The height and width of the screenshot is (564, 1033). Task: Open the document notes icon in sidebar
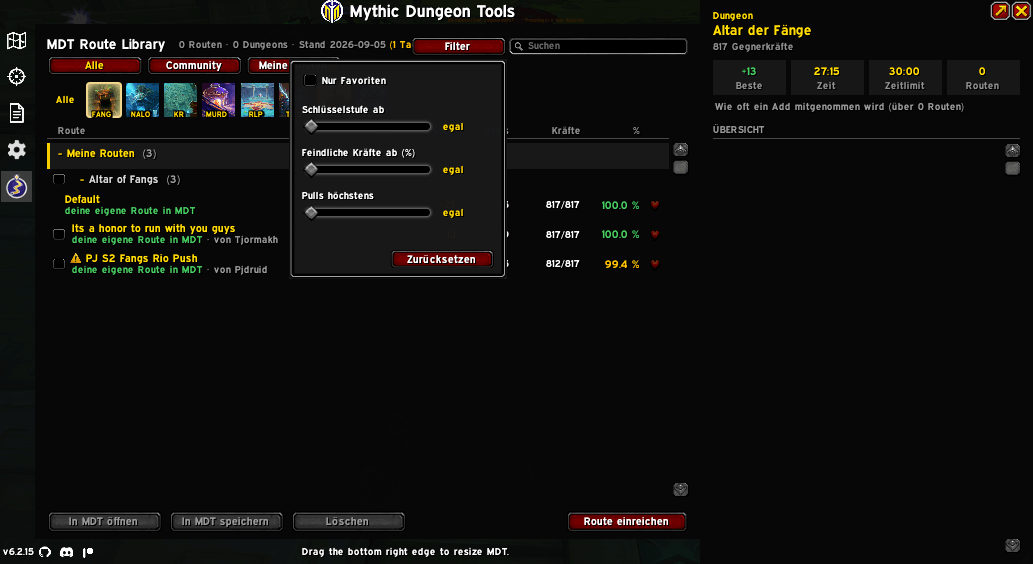[x=16, y=113]
